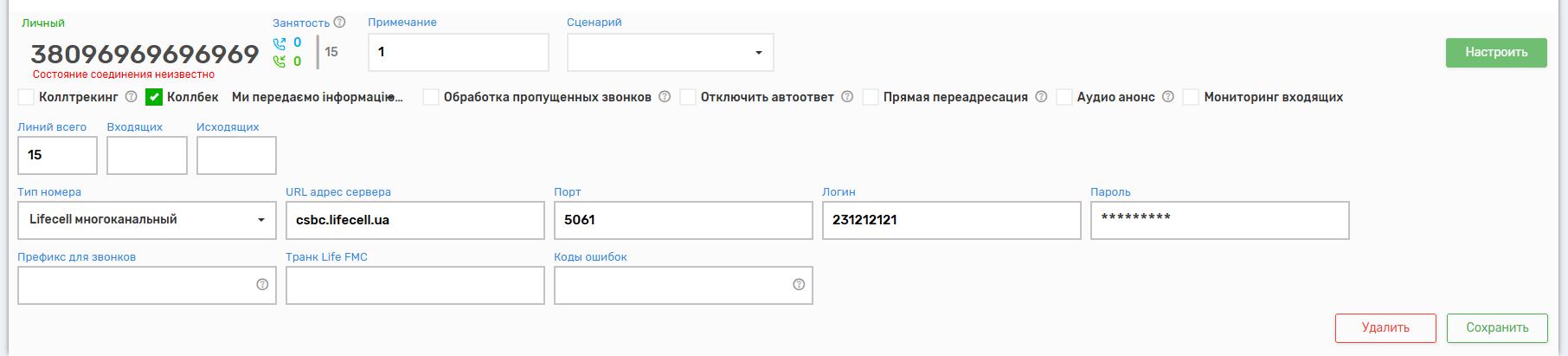Viewport: 1568px width, 356px height.
Task: Click help icon beside Коллтрекинг
Action: click(x=132, y=97)
